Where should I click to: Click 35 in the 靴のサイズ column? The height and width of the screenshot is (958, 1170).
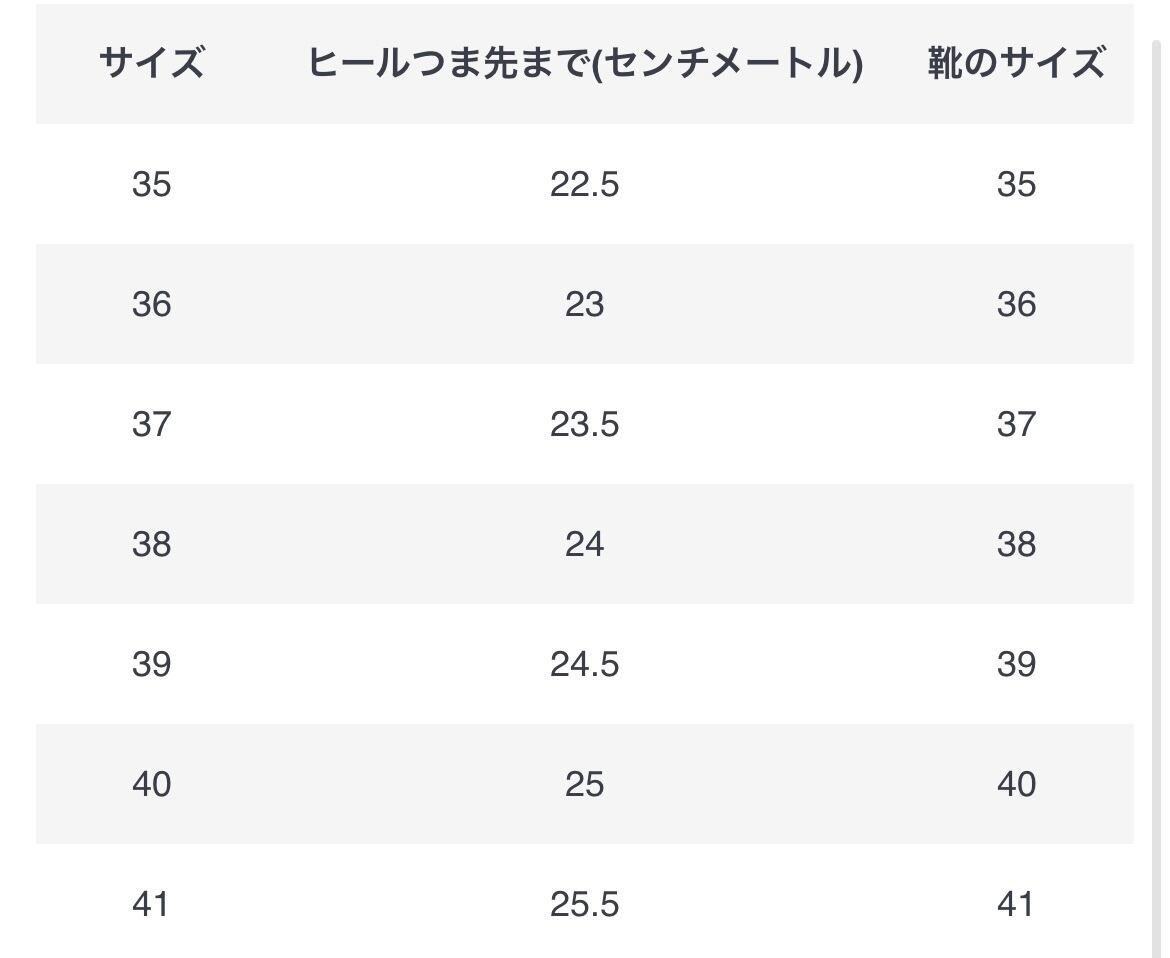[x=1016, y=184]
